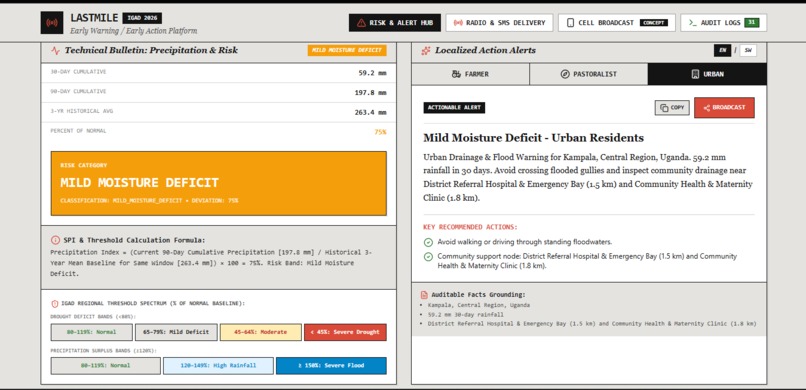This screenshot has width=806, height=390.
Task: Click the Mild Moisture Deficit header badge
Action: click(x=347, y=50)
